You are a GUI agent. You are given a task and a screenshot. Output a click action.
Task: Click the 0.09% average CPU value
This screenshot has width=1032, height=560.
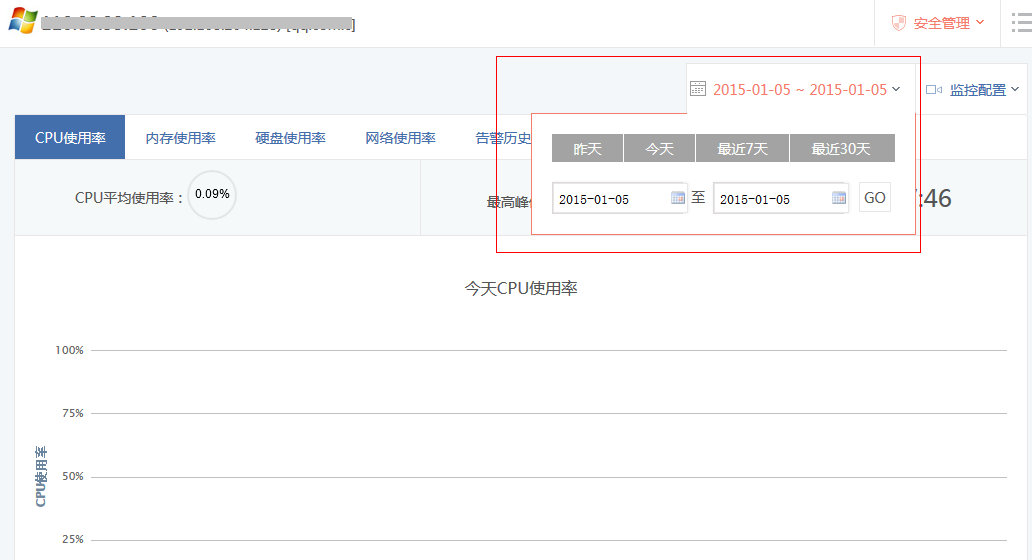point(212,194)
